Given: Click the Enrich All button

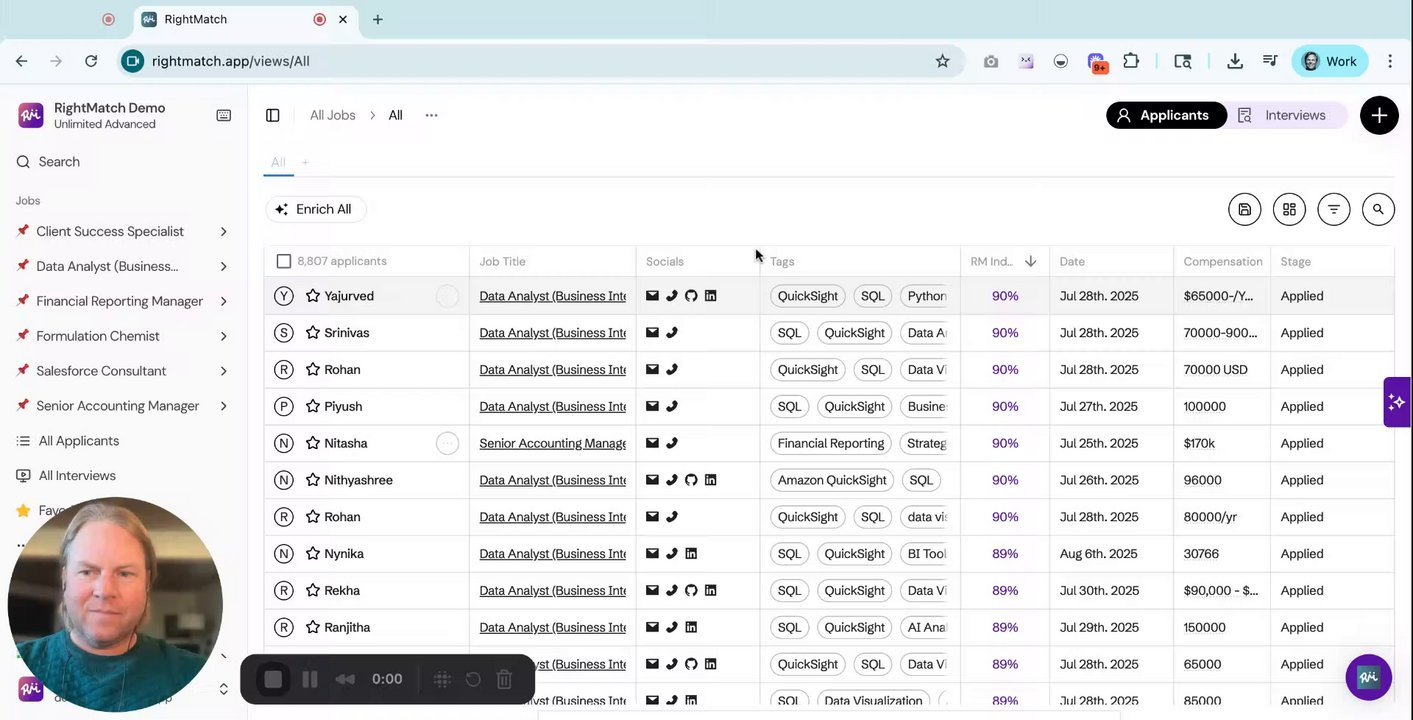Looking at the screenshot, I should [315, 209].
